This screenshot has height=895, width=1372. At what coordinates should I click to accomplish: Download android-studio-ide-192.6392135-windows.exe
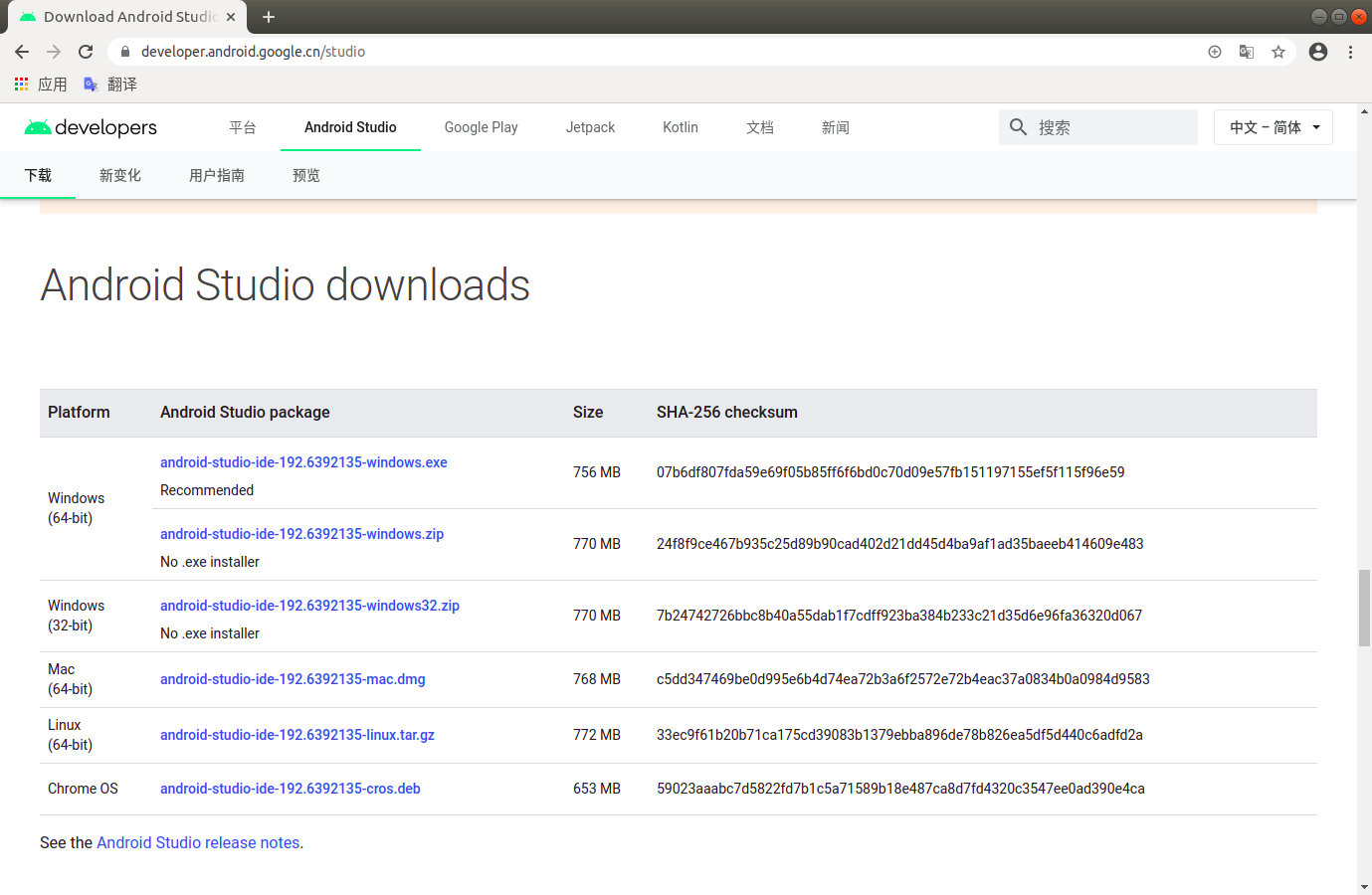click(x=303, y=462)
